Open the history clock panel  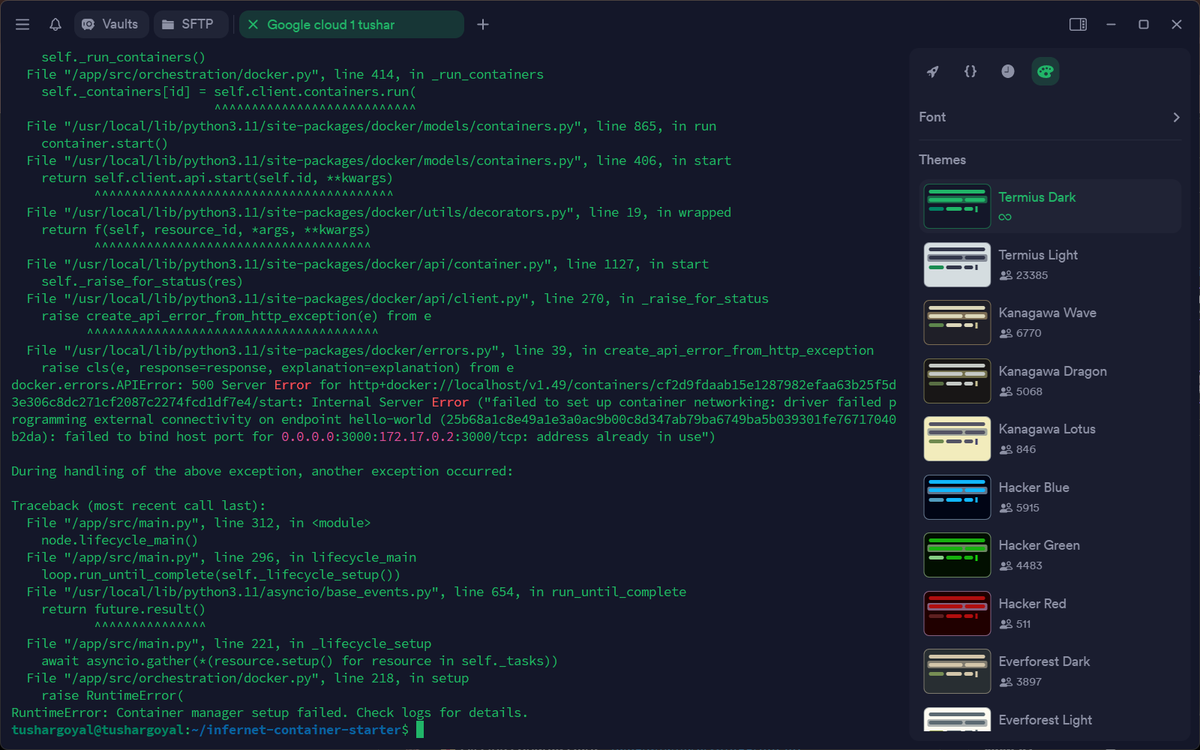(1008, 71)
